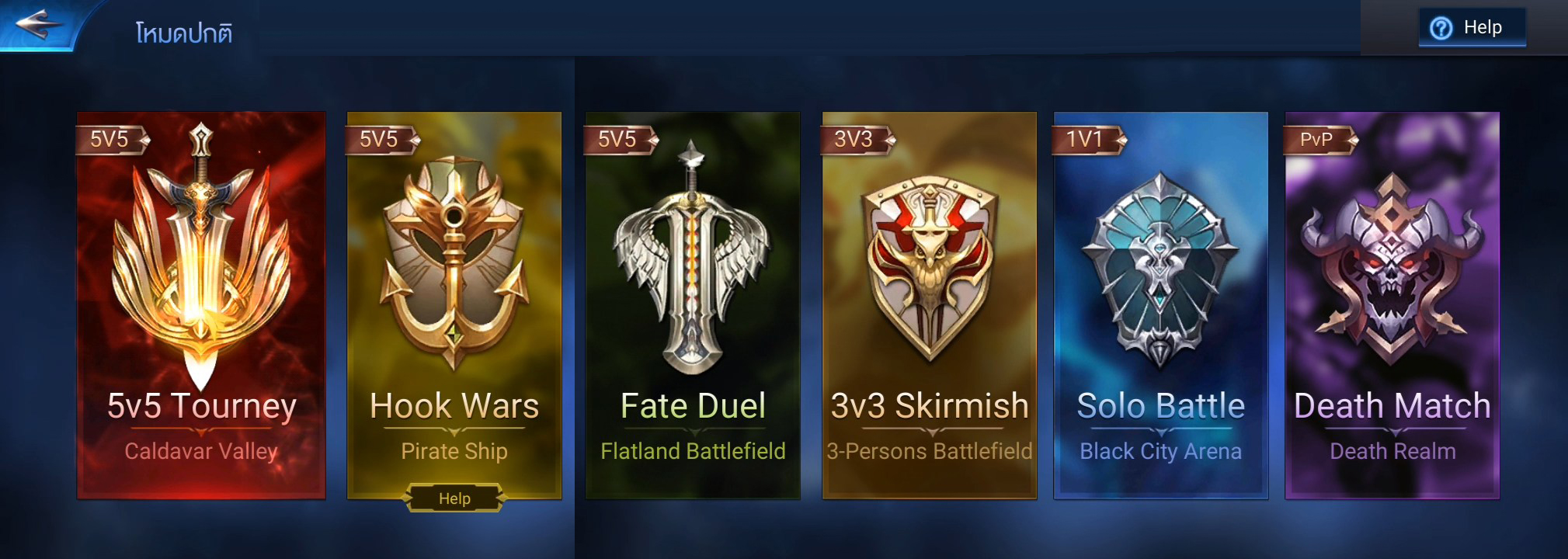Click the 5v5 Tourney title text
The image size is (1568, 559).
point(202,406)
